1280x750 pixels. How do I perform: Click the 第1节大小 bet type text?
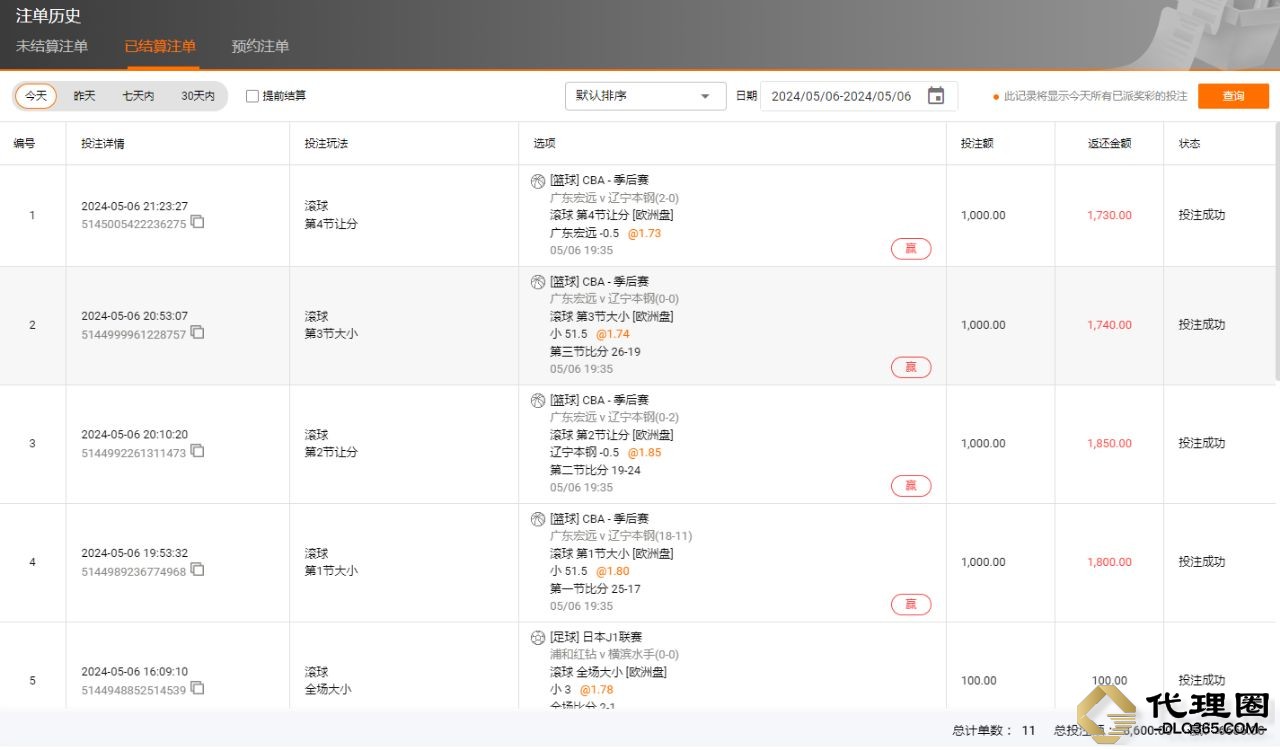click(331, 571)
